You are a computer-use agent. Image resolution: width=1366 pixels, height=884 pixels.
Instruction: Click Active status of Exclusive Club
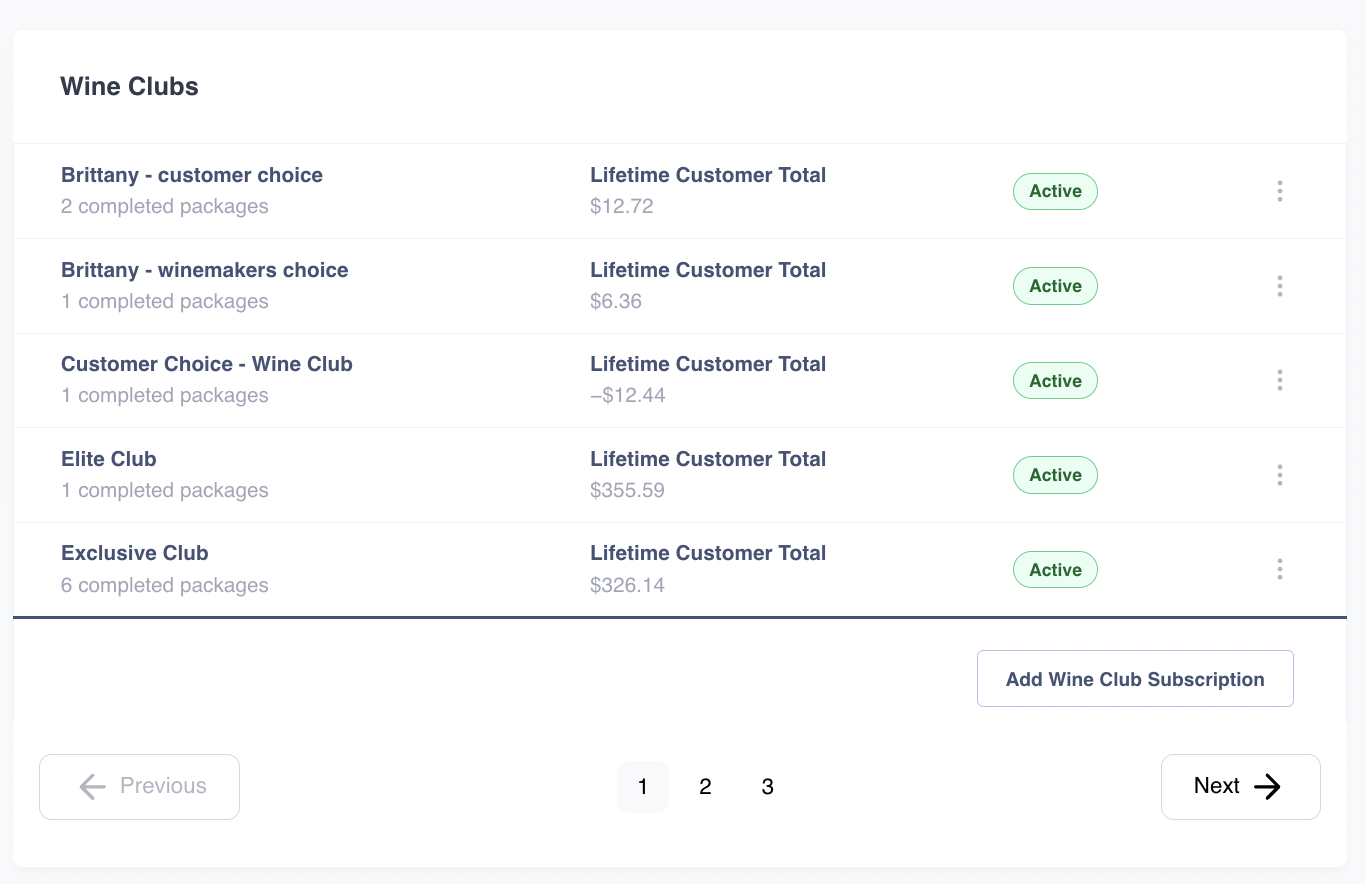[1055, 570]
